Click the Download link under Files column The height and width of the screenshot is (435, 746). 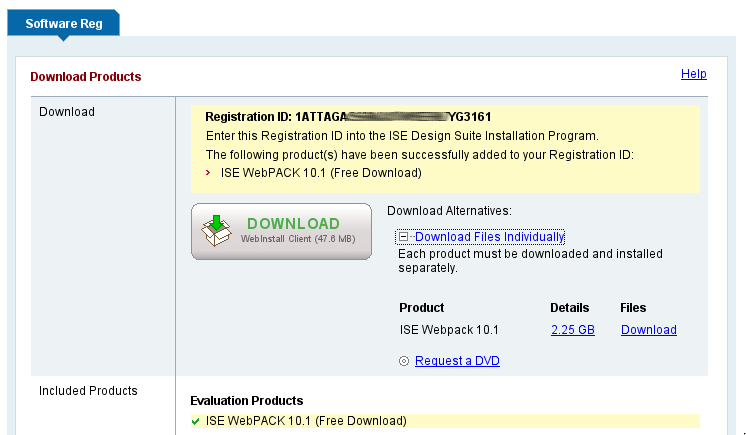click(648, 330)
